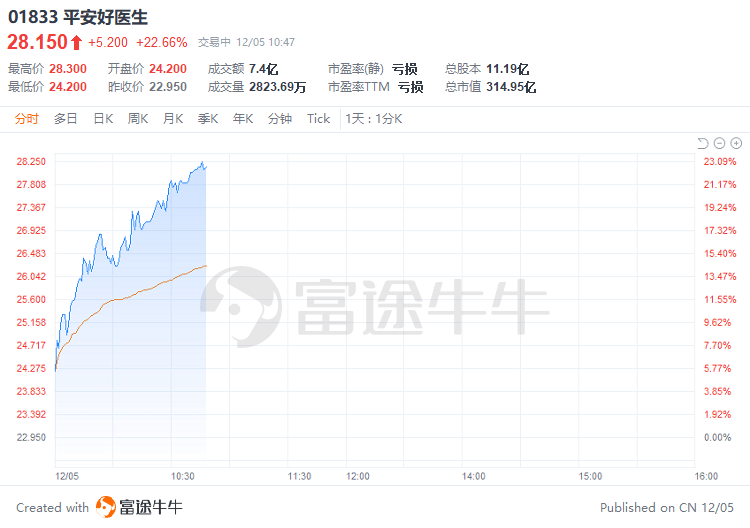The image size is (750, 528).
Task: Click time axis label 10:30
Action: coord(183,476)
